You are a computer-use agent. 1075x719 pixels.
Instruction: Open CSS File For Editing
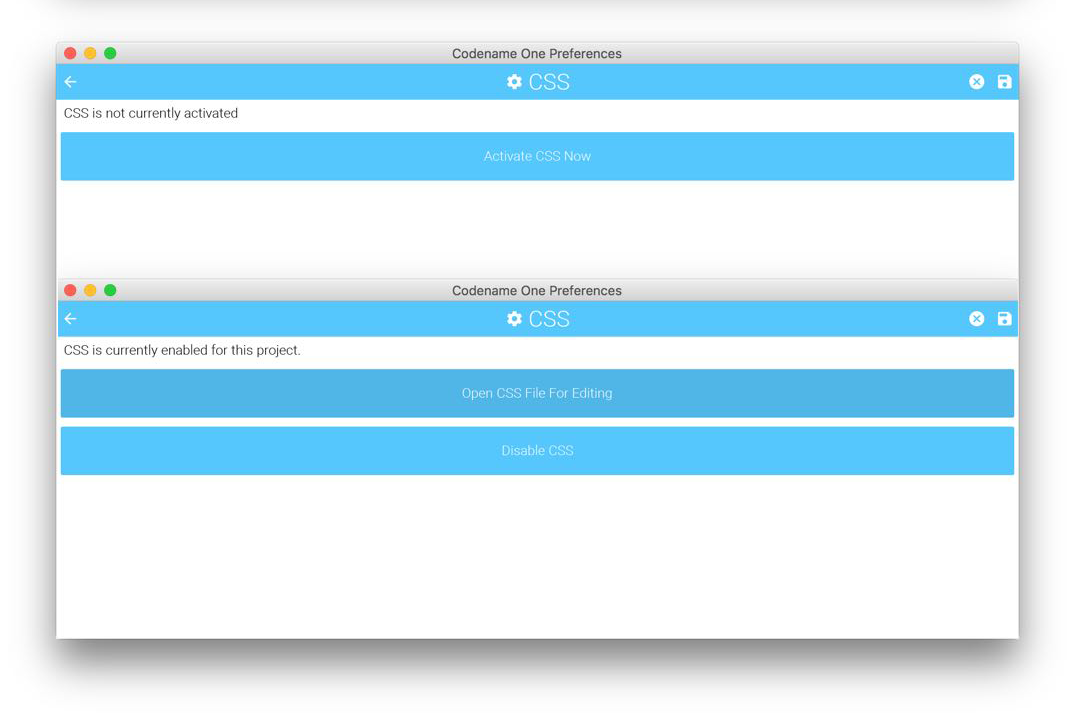[537, 393]
